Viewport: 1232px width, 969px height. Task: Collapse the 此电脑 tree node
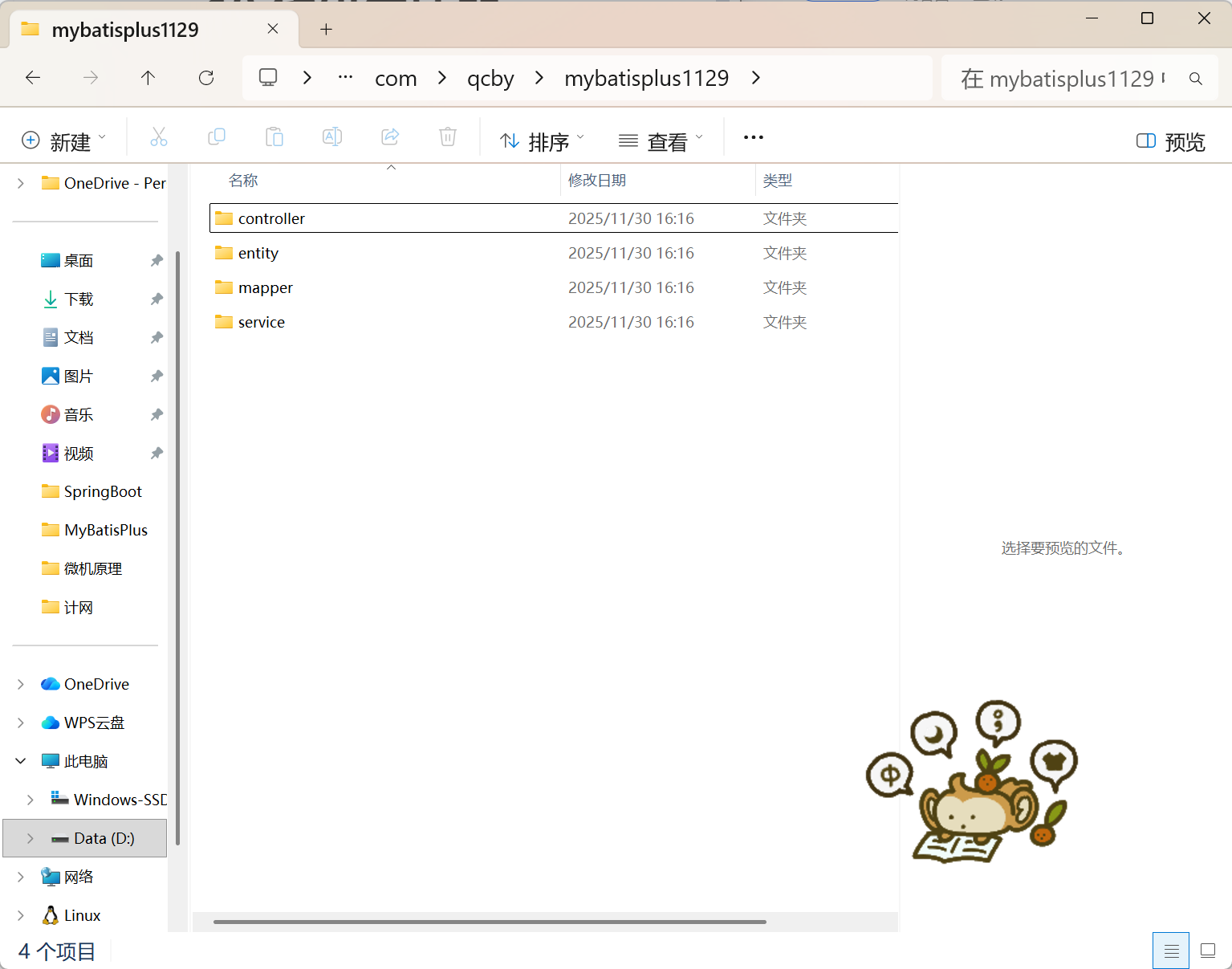coord(21,761)
